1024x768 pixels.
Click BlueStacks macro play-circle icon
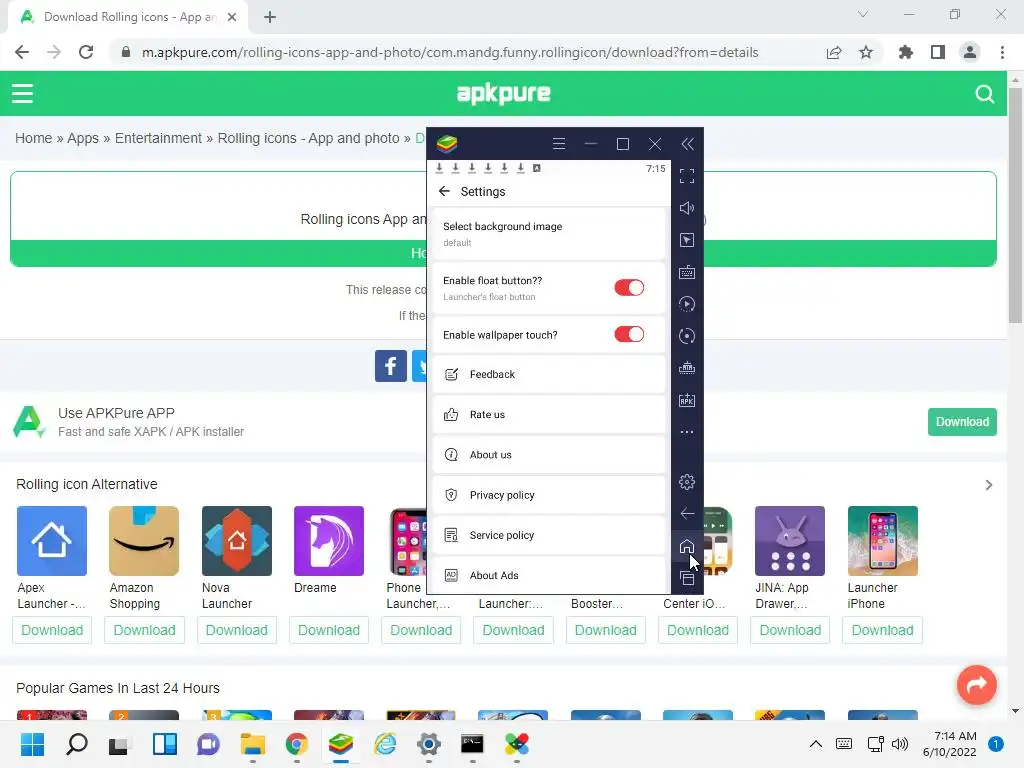[x=686, y=304]
